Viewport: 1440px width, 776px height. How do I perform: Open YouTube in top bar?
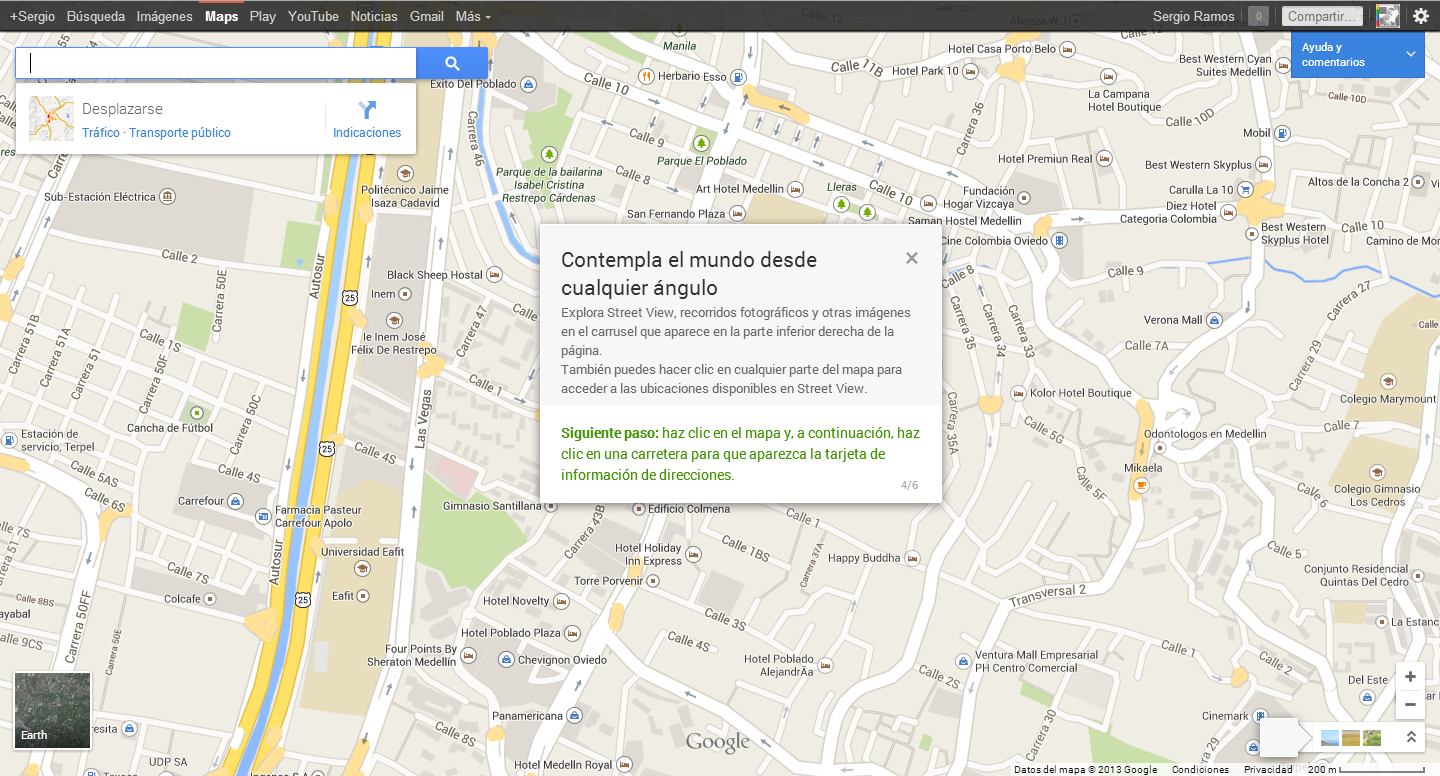coord(313,16)
